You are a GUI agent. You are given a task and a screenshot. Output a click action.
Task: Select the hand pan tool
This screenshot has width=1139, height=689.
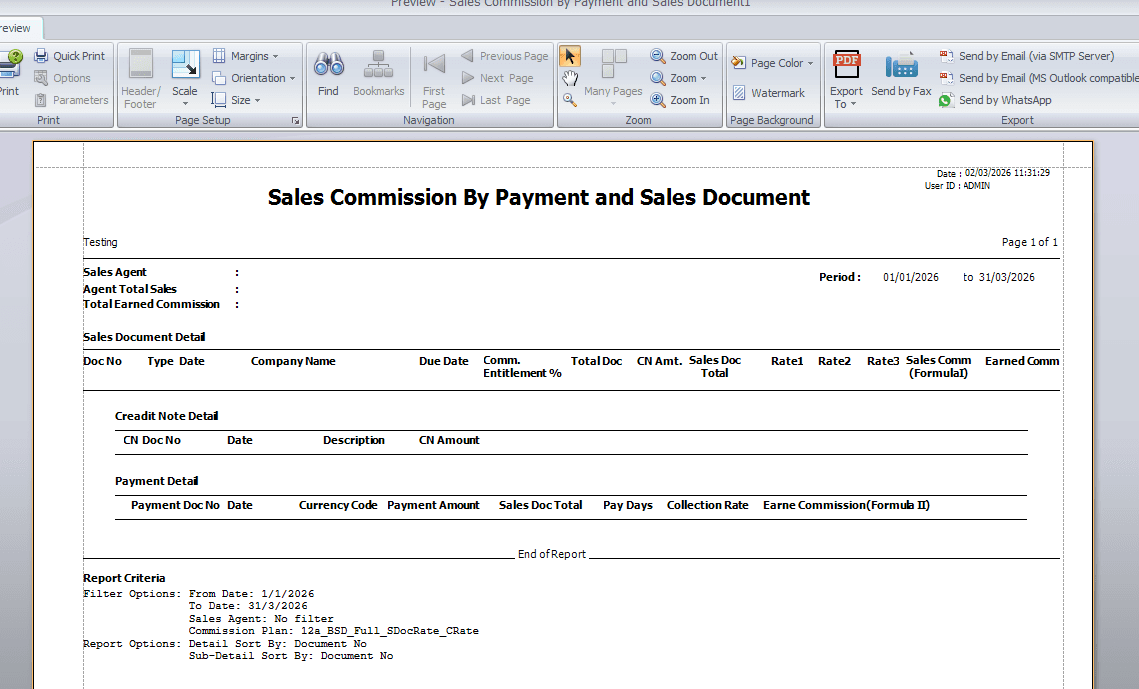(570, 78)
